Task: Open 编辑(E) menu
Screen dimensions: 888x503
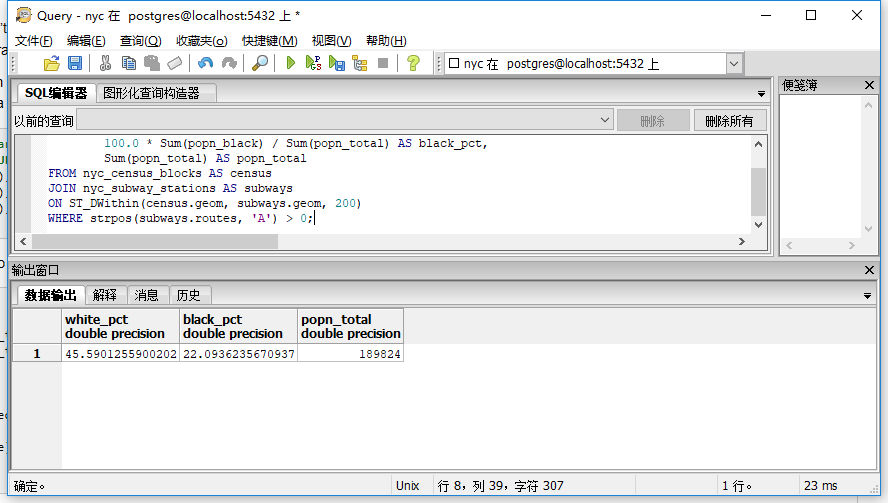Action: point(86,41)
